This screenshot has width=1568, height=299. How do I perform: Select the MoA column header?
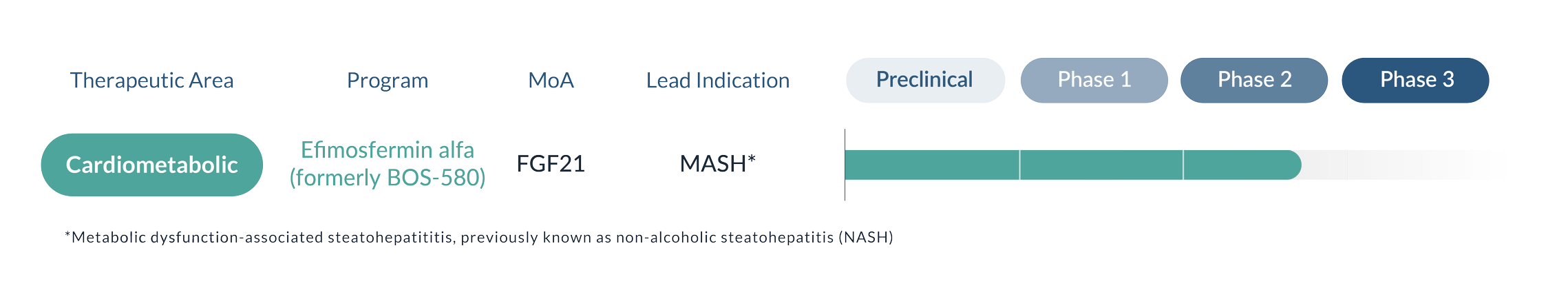pyautogui.click(x=551, y=81)
